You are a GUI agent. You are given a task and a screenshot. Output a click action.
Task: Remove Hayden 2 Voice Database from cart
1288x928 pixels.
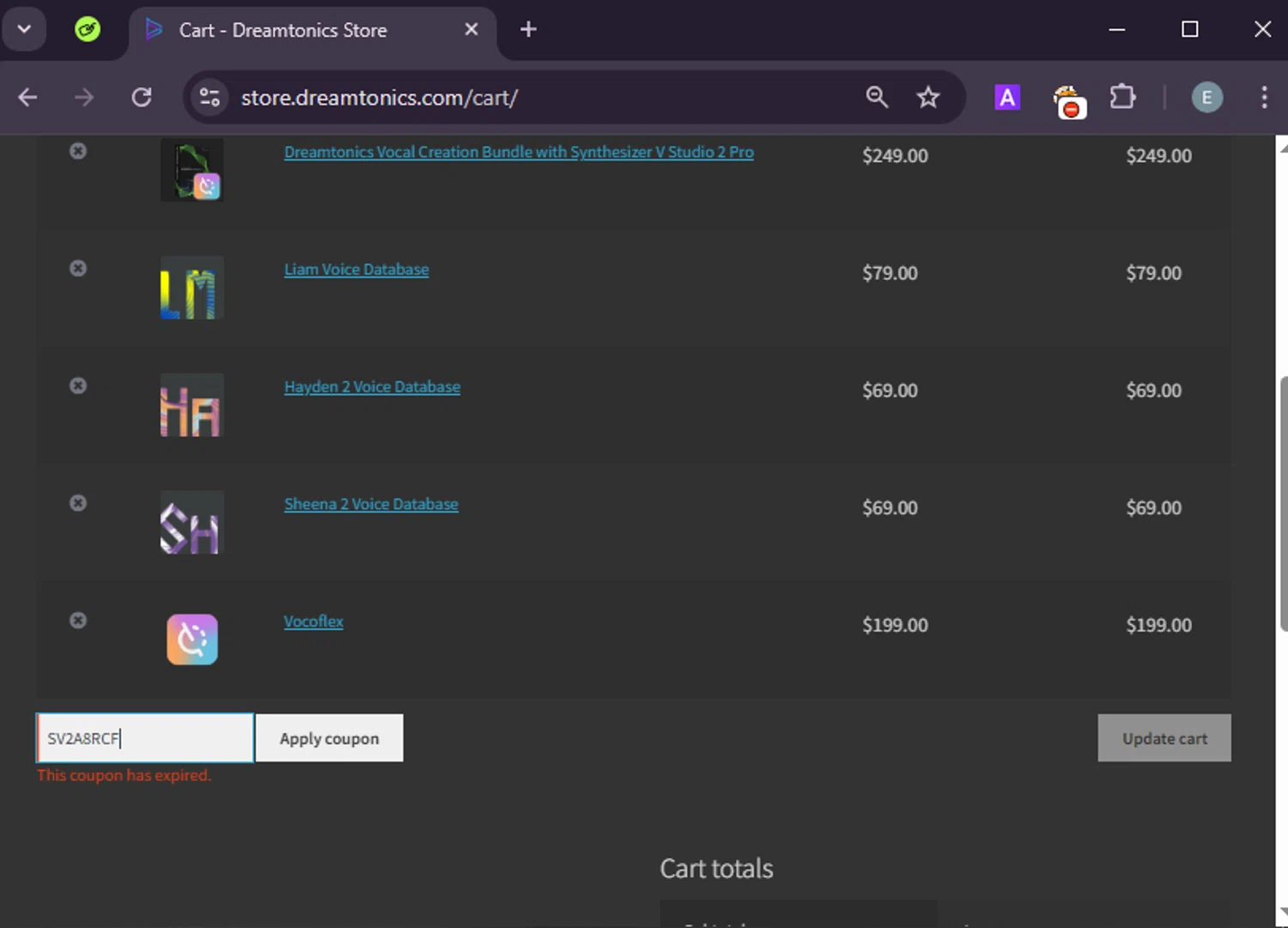pos(78,385)
